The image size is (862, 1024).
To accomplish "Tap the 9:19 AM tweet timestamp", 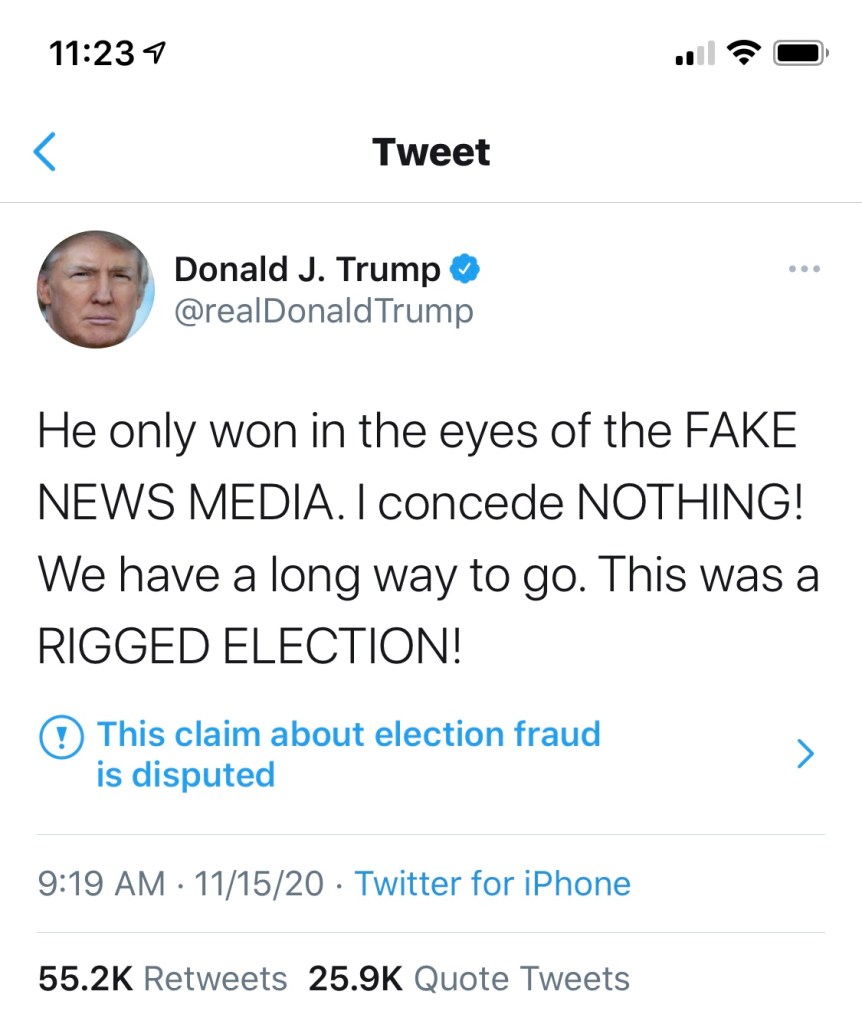I will pyautogui.click(x=101, y=883).
